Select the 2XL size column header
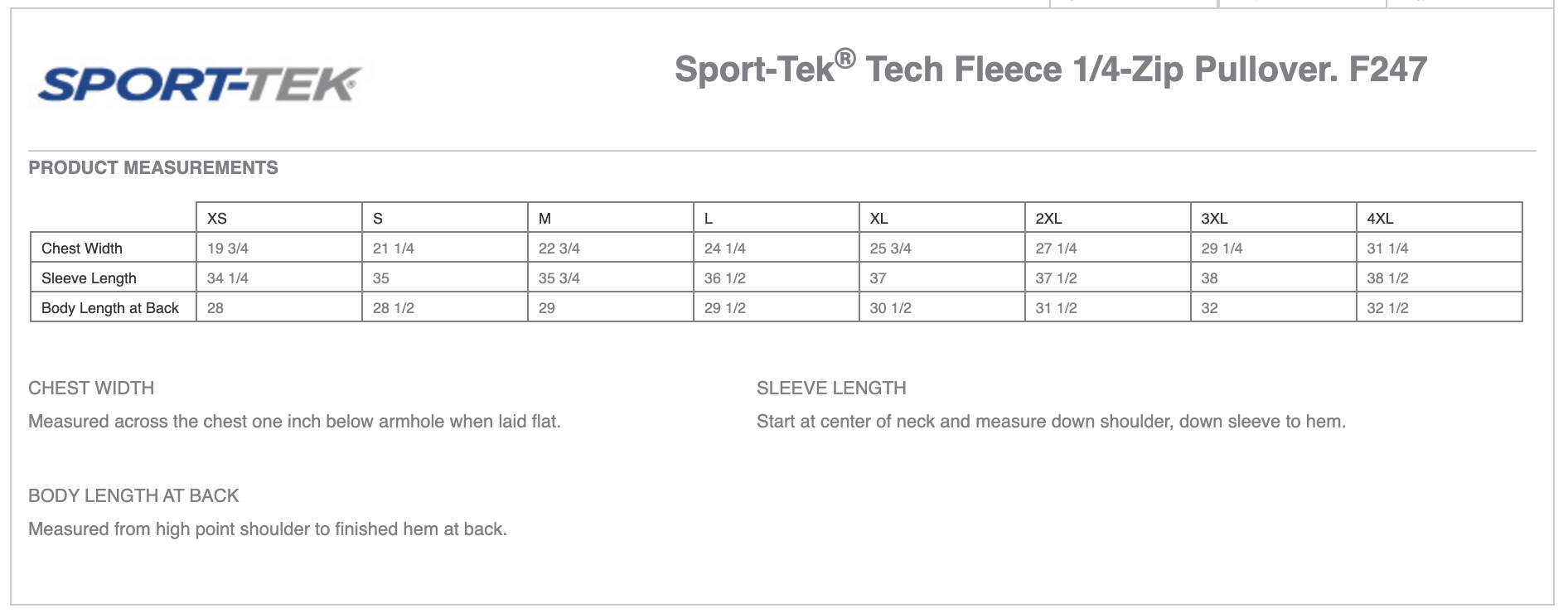 [1108, 218]
